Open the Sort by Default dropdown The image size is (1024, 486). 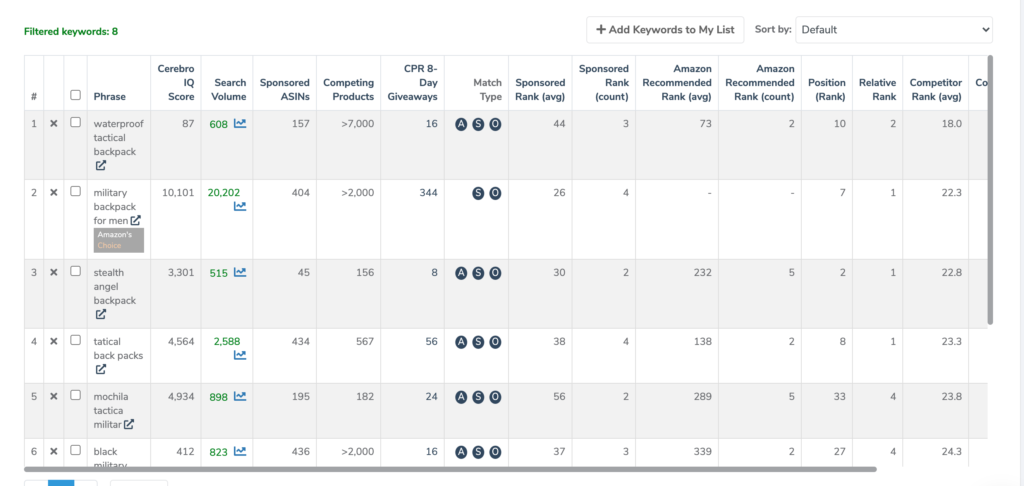pos(894,30)
